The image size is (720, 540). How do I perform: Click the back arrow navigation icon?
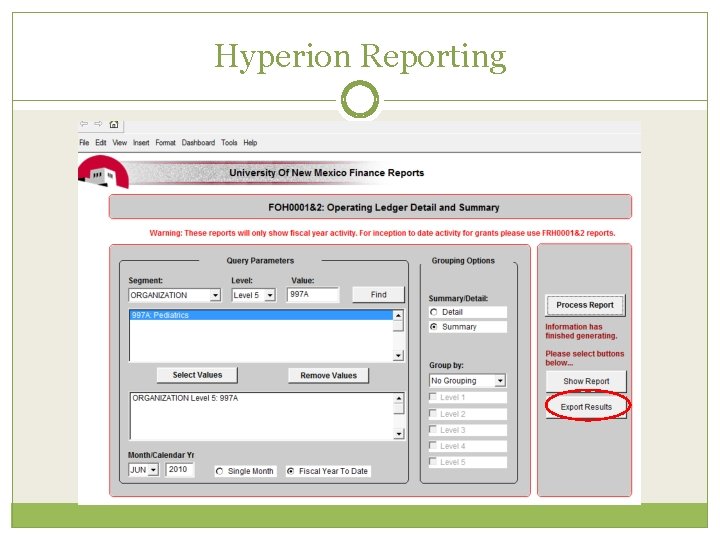[84, 124]
